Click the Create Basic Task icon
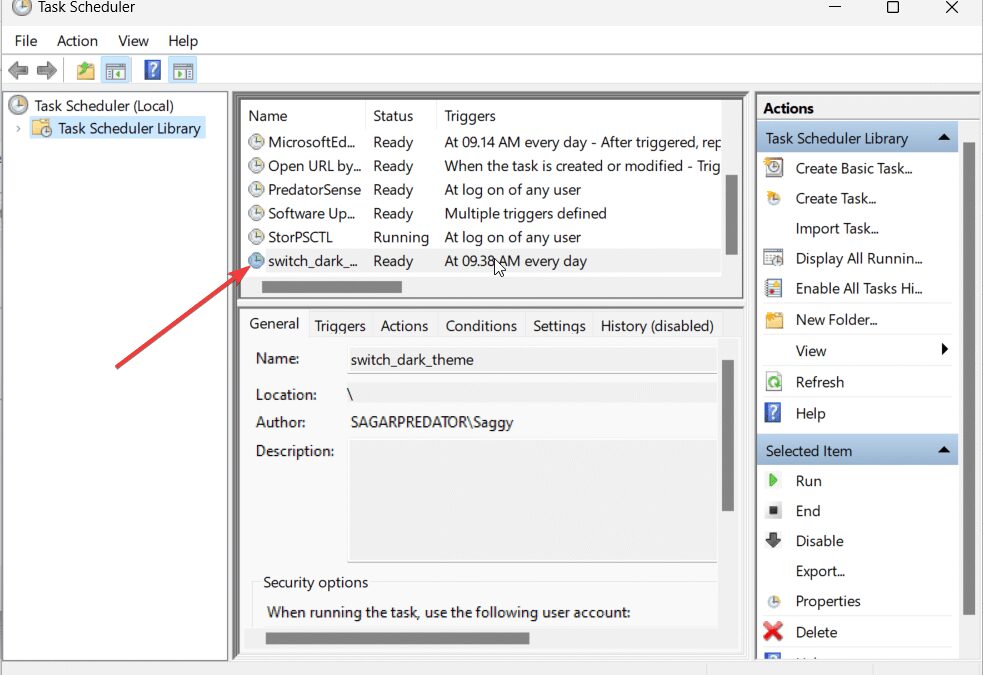The width and height of the screenshot is (983, 675). click(x=773, y=169)
